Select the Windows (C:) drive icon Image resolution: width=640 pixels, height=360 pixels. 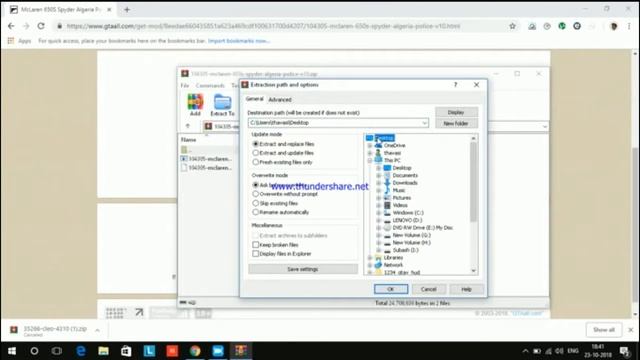387,213
